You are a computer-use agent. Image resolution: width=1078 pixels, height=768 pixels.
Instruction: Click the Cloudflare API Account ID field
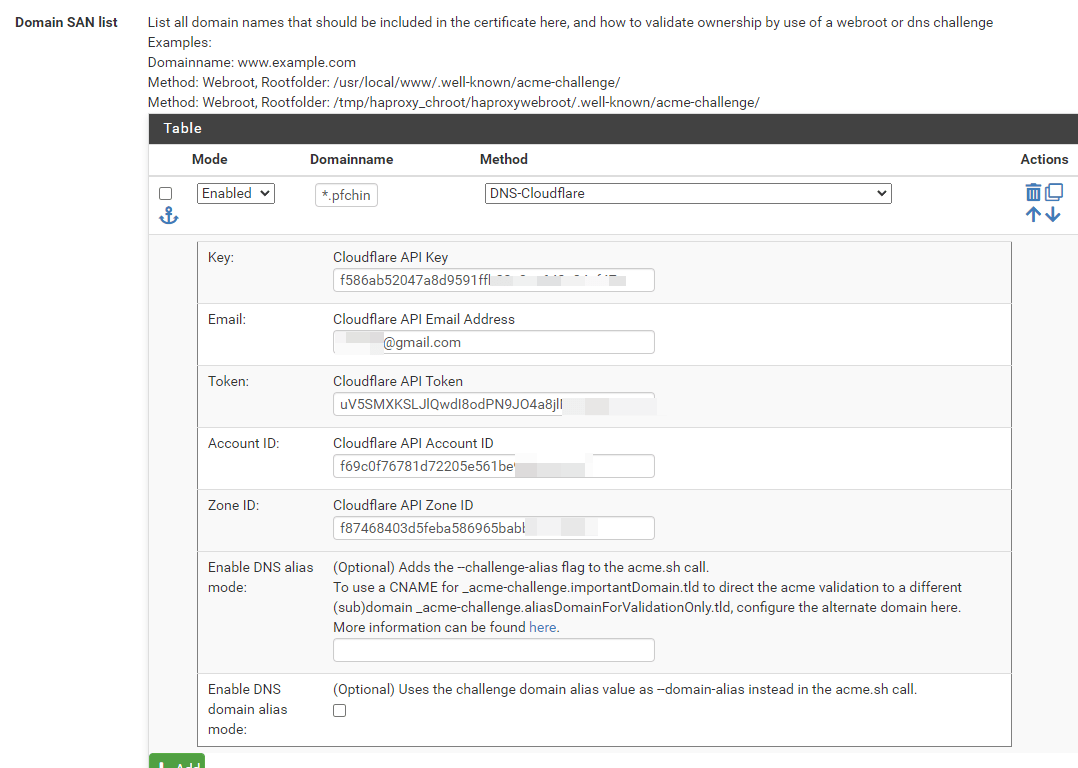493,466
